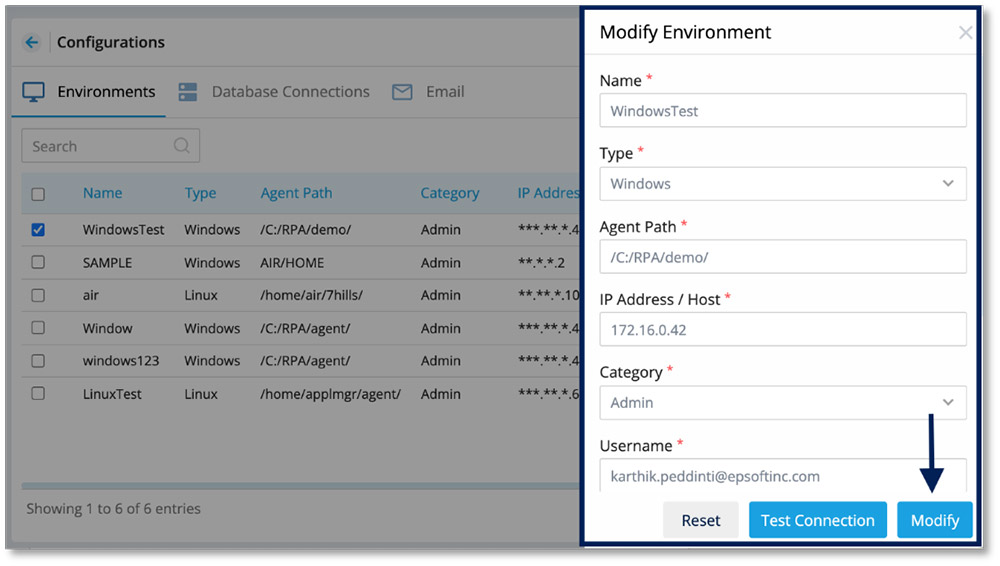
Task: Click the Reset button
Action: 700,520
